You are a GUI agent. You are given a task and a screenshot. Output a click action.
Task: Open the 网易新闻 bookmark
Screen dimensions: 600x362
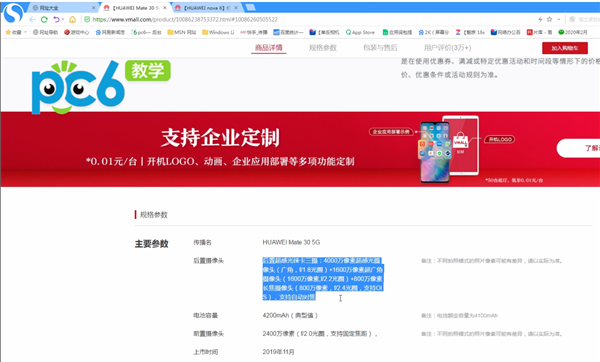pyautogui.click(x=110, y=32)
